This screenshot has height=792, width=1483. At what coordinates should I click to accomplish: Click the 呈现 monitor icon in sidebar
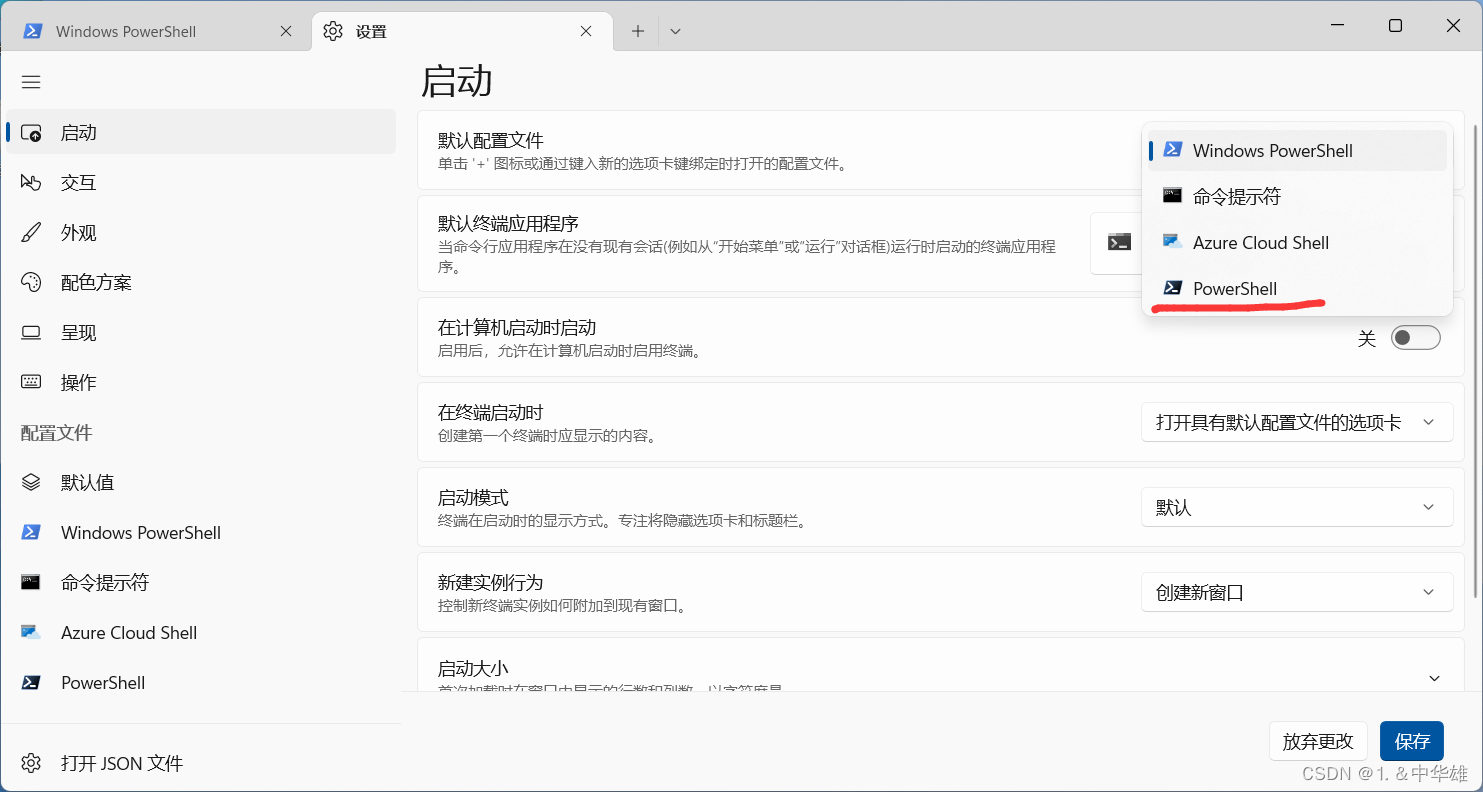pos(31,333)
